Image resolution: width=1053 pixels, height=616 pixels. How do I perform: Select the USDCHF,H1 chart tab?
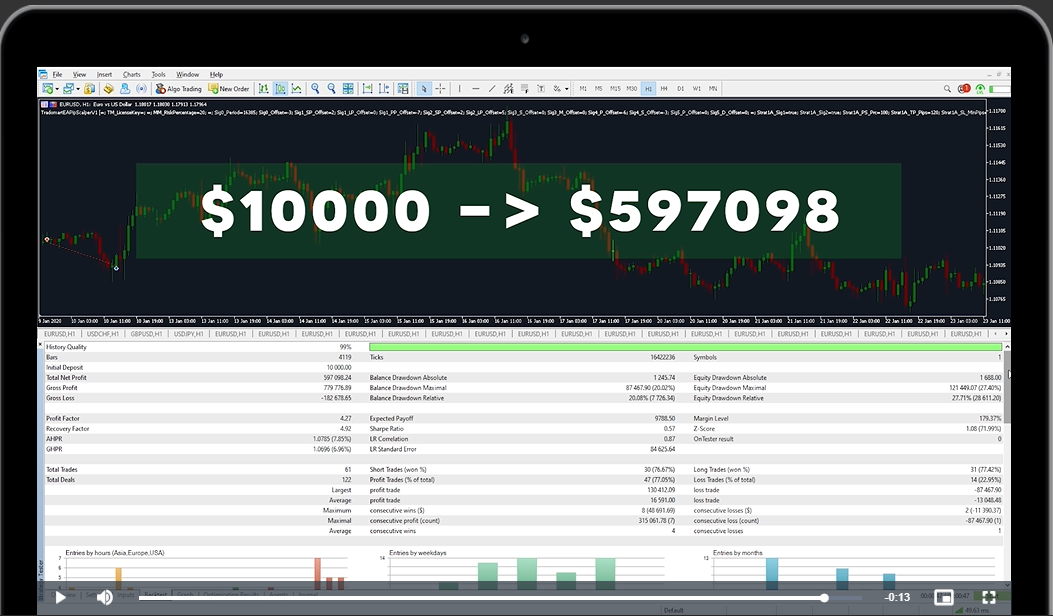(103, 334)
